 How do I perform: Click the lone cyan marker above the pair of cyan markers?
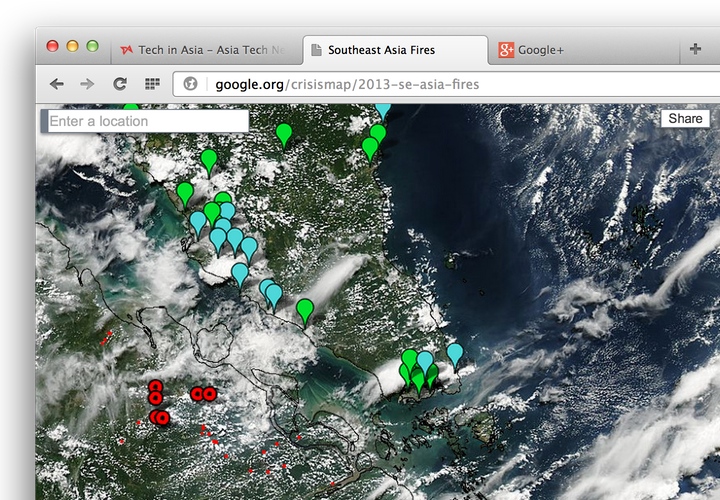[x=240, y=275]
